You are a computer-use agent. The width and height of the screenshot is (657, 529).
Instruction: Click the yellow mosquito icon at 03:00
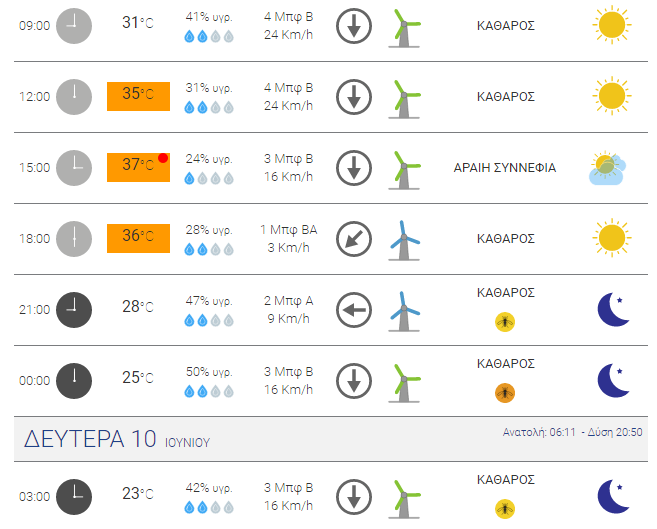(505, 509)
